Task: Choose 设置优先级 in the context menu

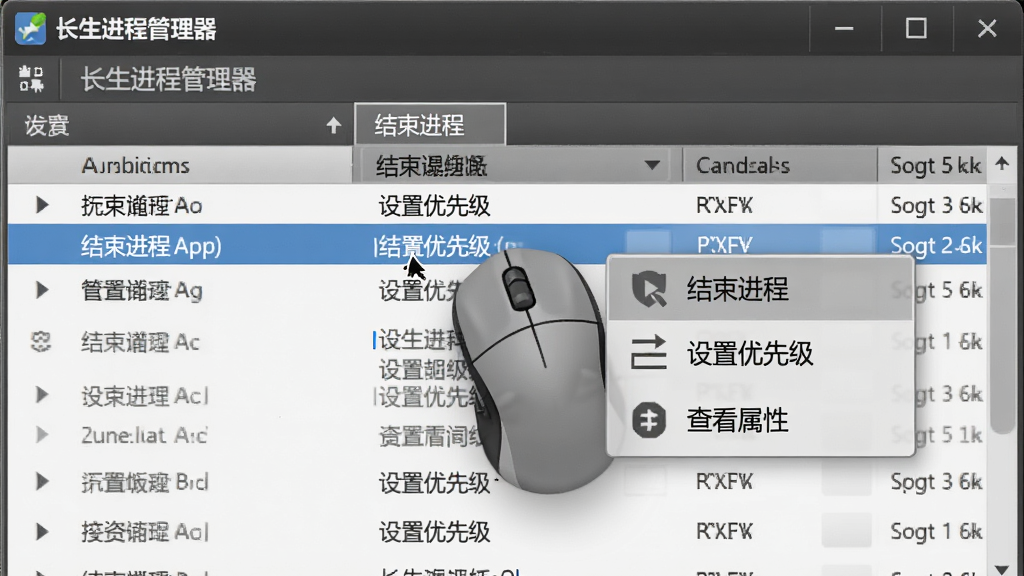Action: (760, 353)
